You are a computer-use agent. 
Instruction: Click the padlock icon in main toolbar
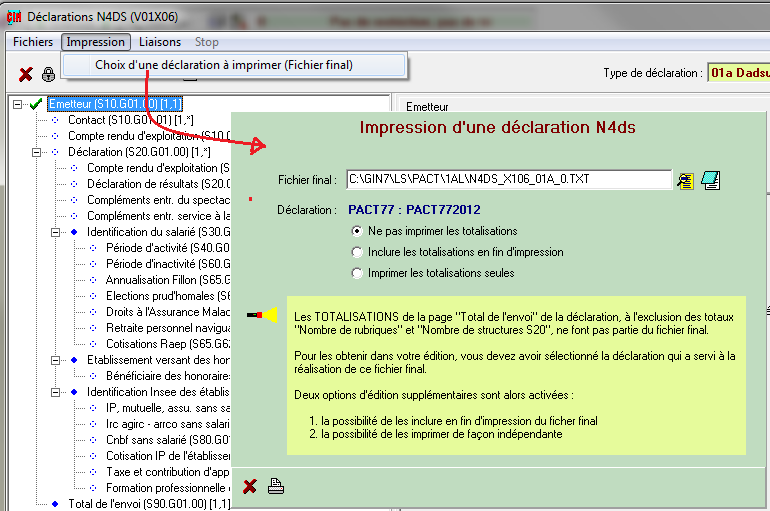(48, 75)
